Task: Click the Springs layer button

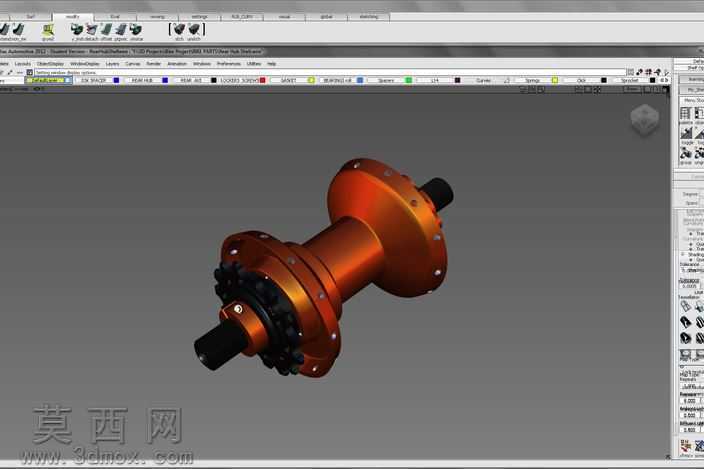Action: coord(532,80)
